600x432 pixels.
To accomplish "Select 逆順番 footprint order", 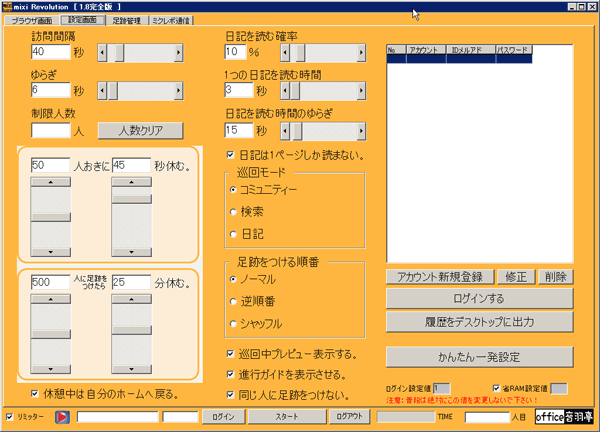I will pos(233,302).
